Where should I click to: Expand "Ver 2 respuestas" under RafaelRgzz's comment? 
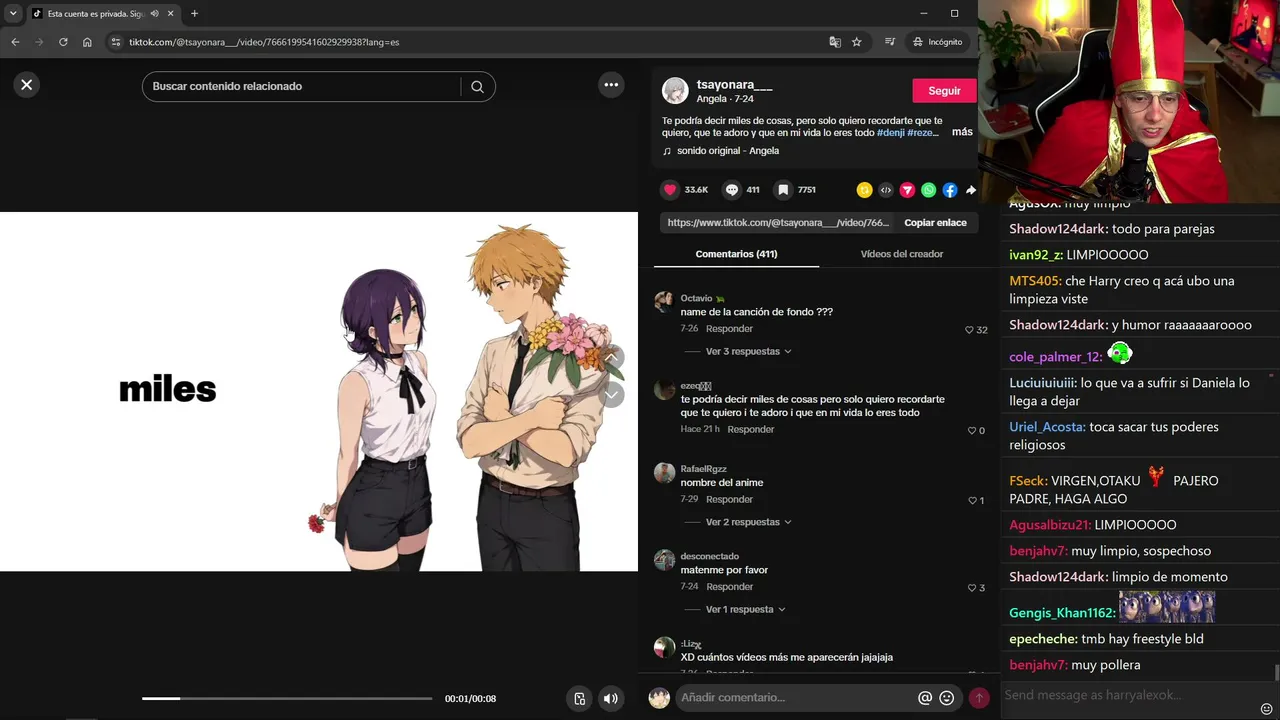[748, 522]
